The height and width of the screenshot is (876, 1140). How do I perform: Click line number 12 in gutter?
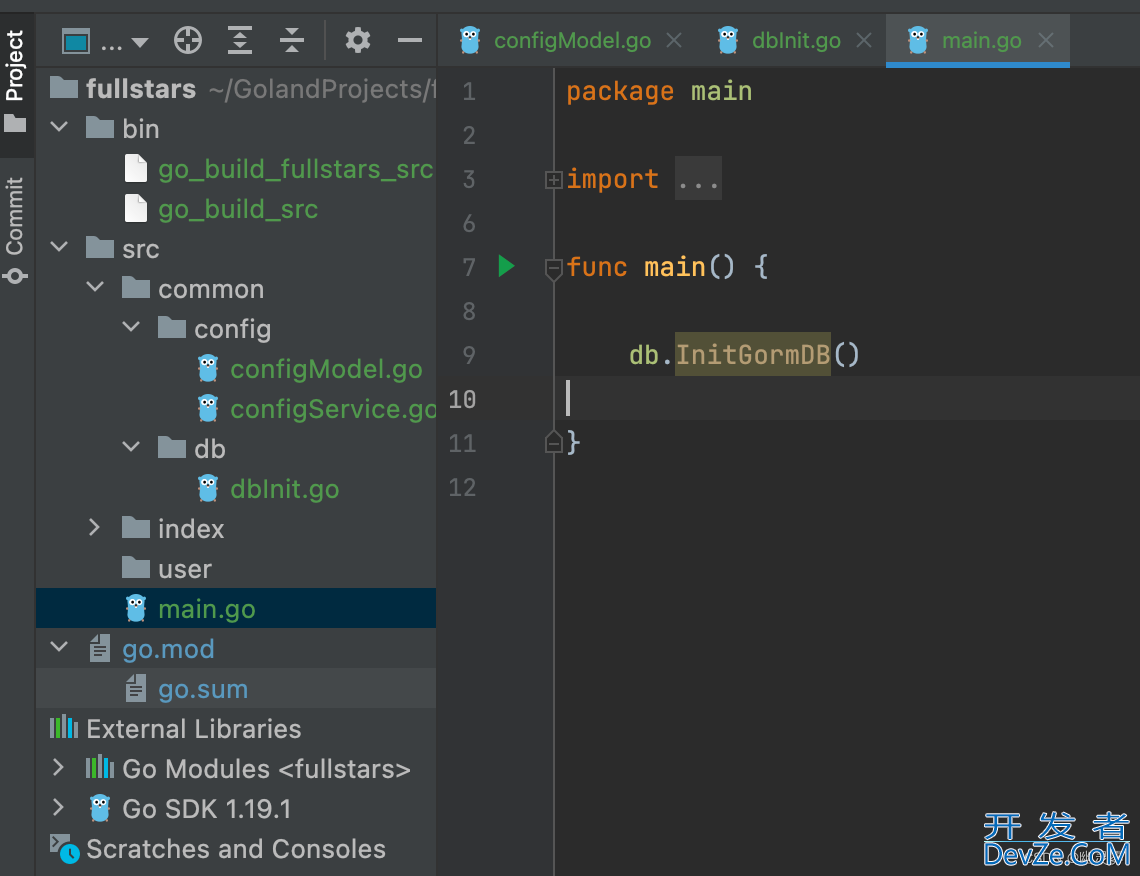[462, 487]
